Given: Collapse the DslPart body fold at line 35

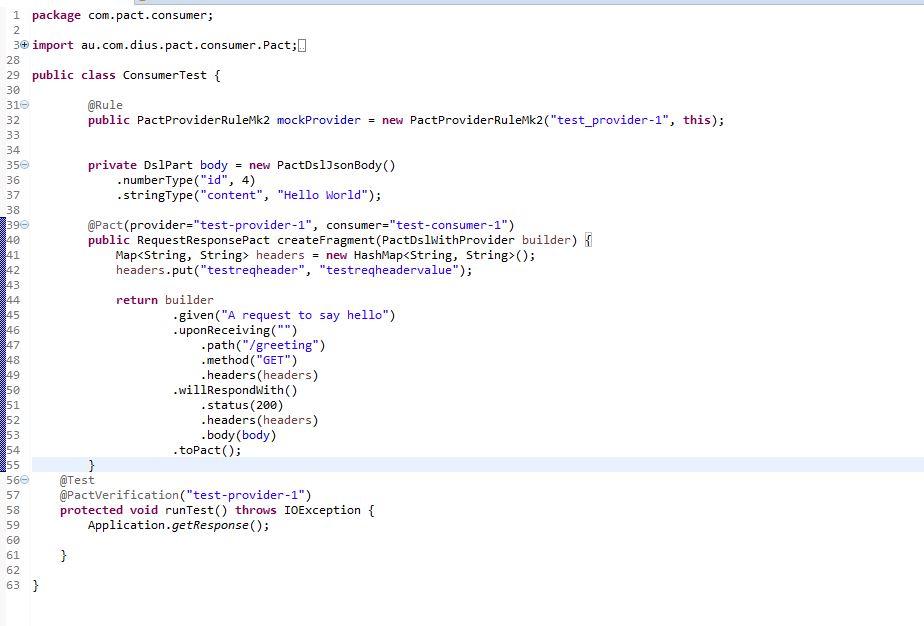Looking at the screenshot, I should [x=25, y=165].
